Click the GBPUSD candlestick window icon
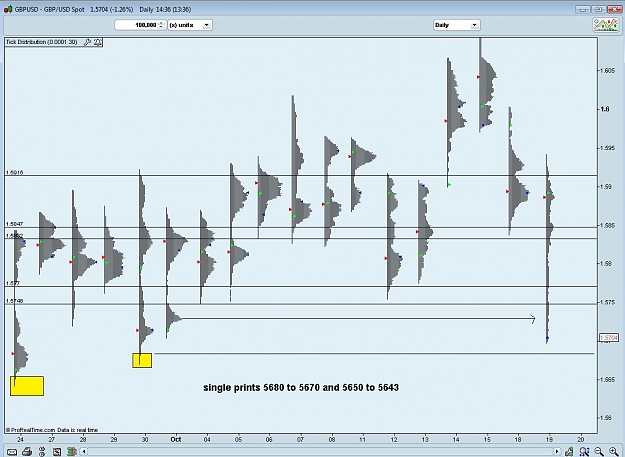Screen dimensions: 625x457 point(8,9)
